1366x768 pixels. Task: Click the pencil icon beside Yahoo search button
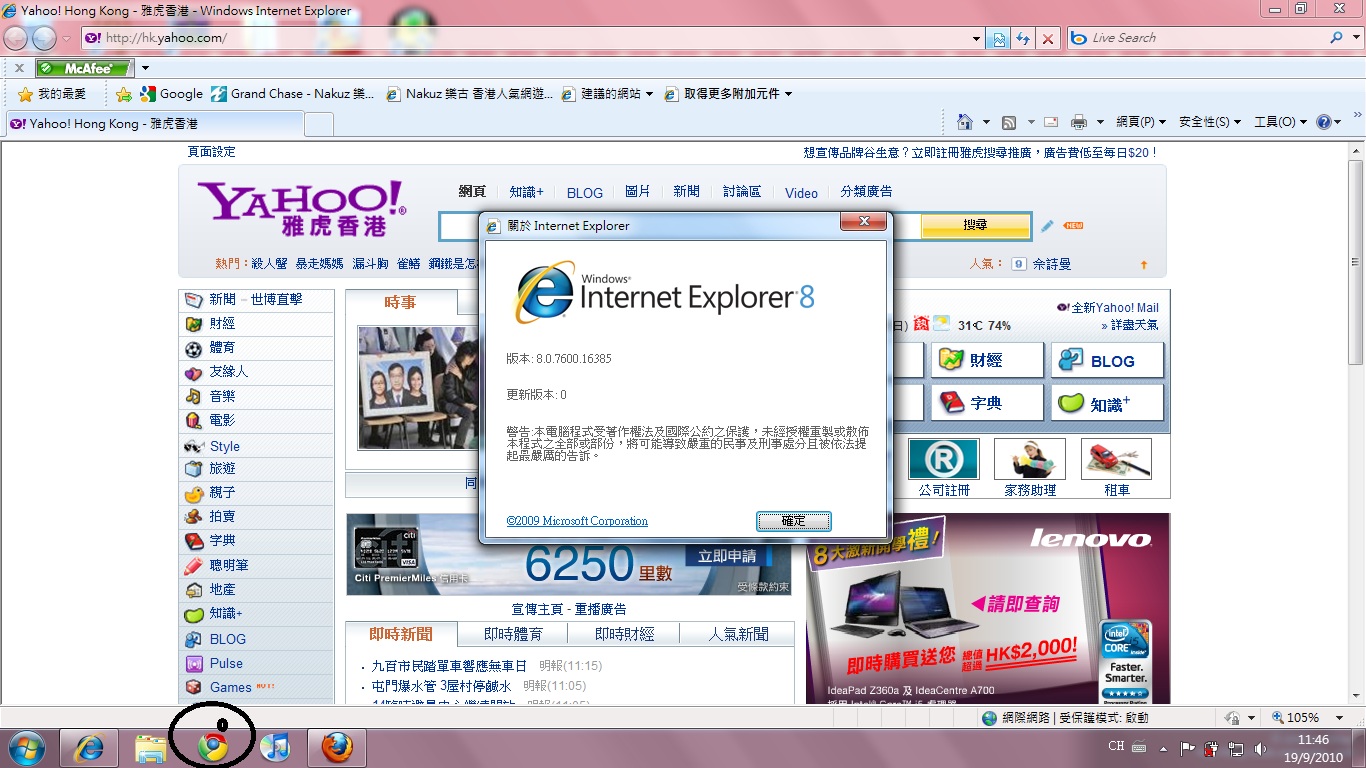click(1047, 226)
